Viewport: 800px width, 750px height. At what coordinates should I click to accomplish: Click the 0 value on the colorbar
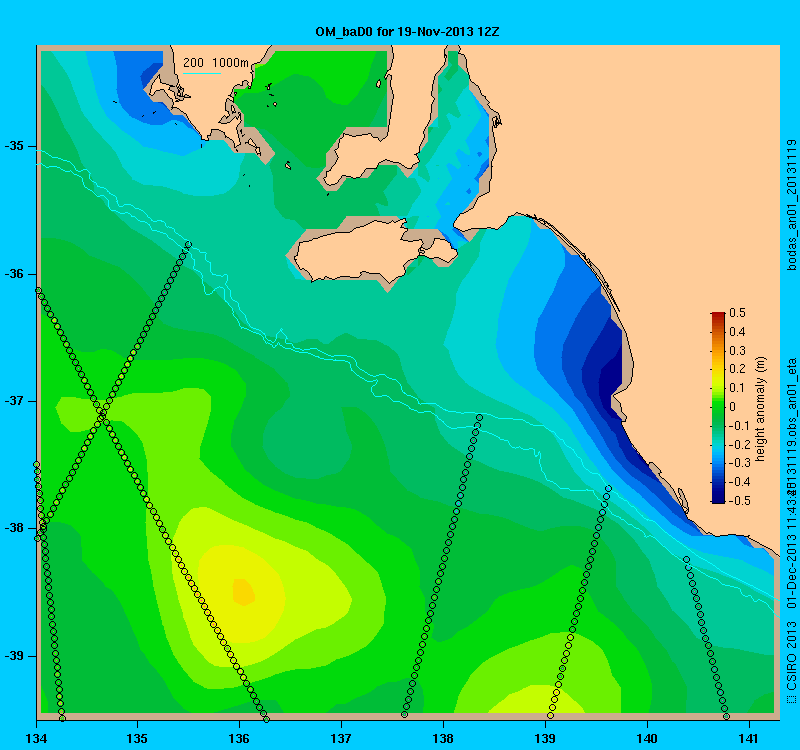pos(733,407)
